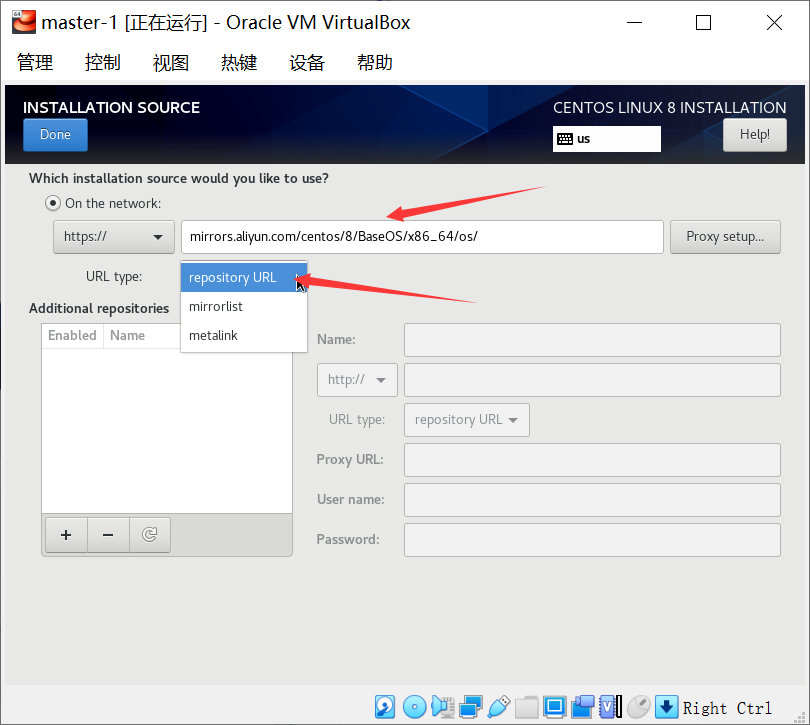Remove a repository with the minus button

coord(108,535)
